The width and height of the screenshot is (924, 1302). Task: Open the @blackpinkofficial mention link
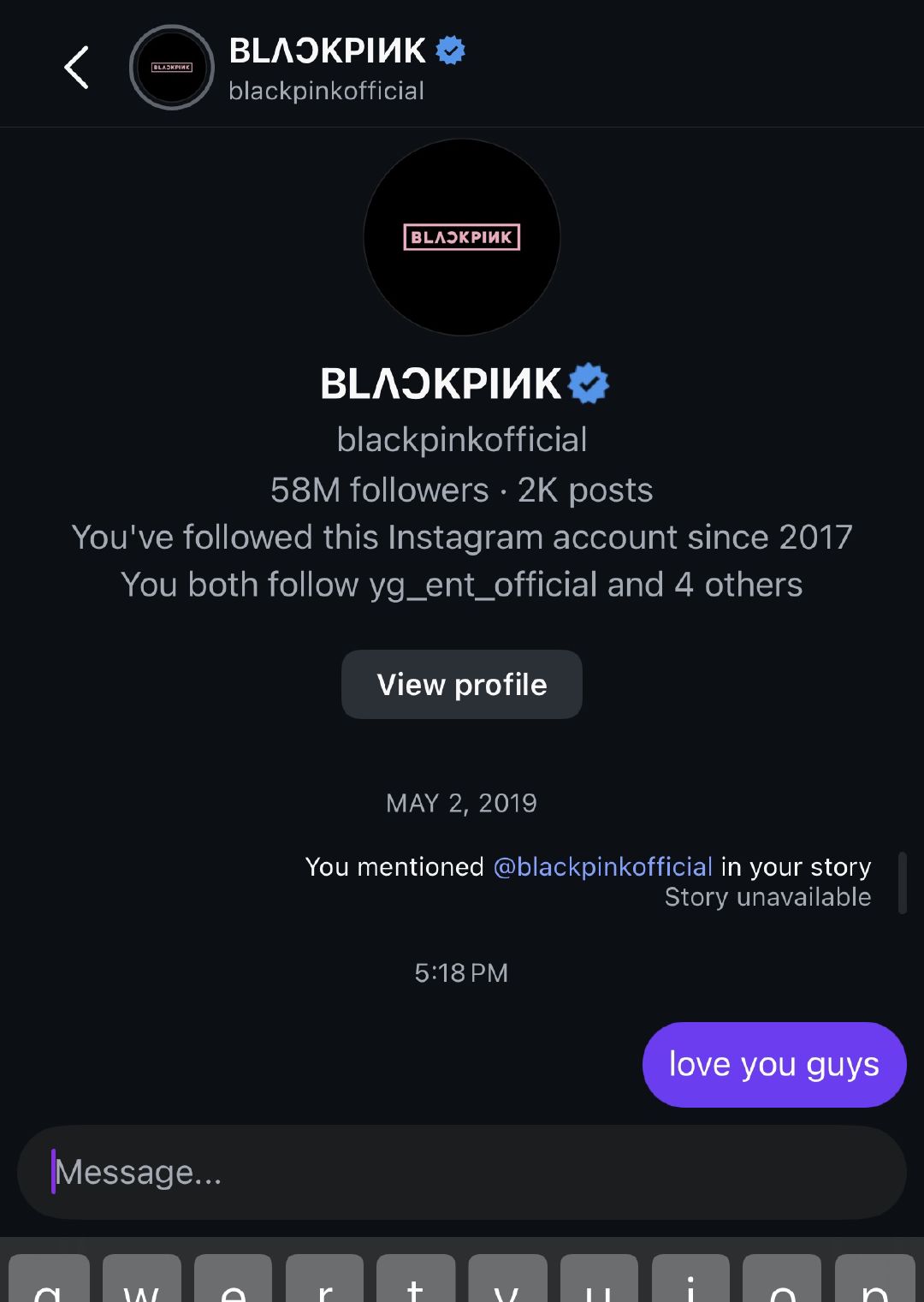point(603,867)
